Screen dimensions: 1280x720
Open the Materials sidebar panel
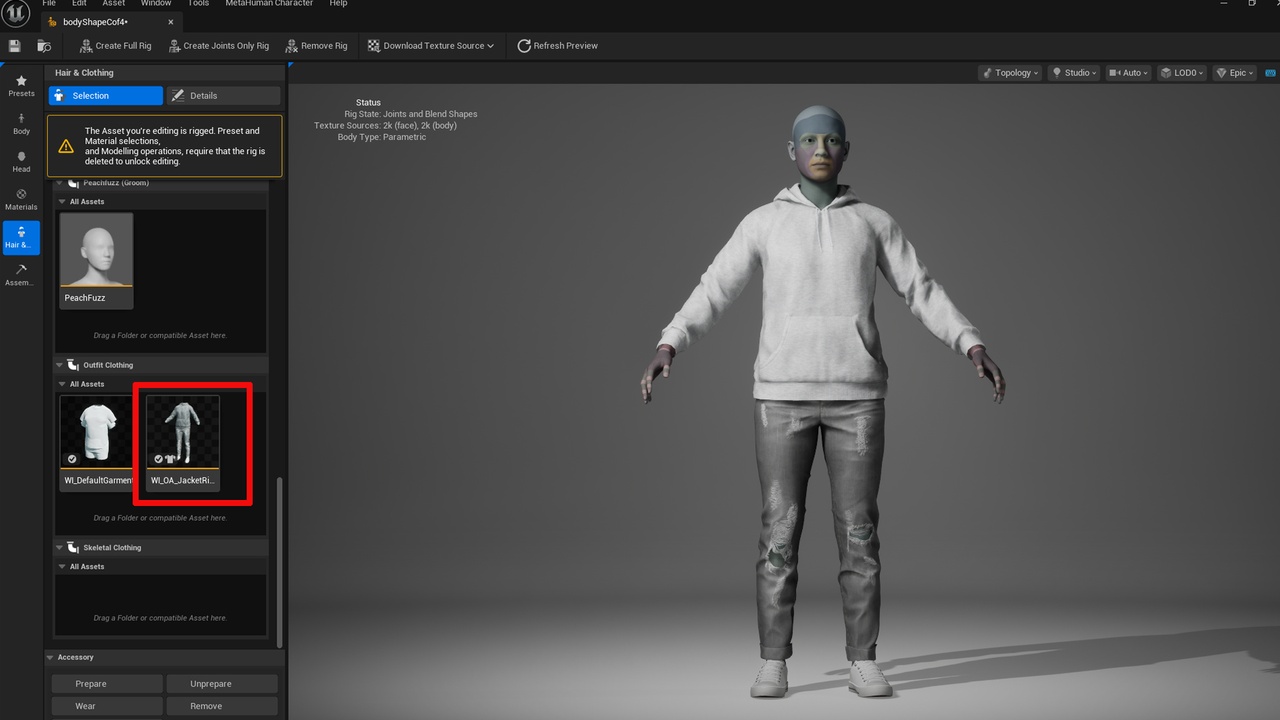[21, 200]
